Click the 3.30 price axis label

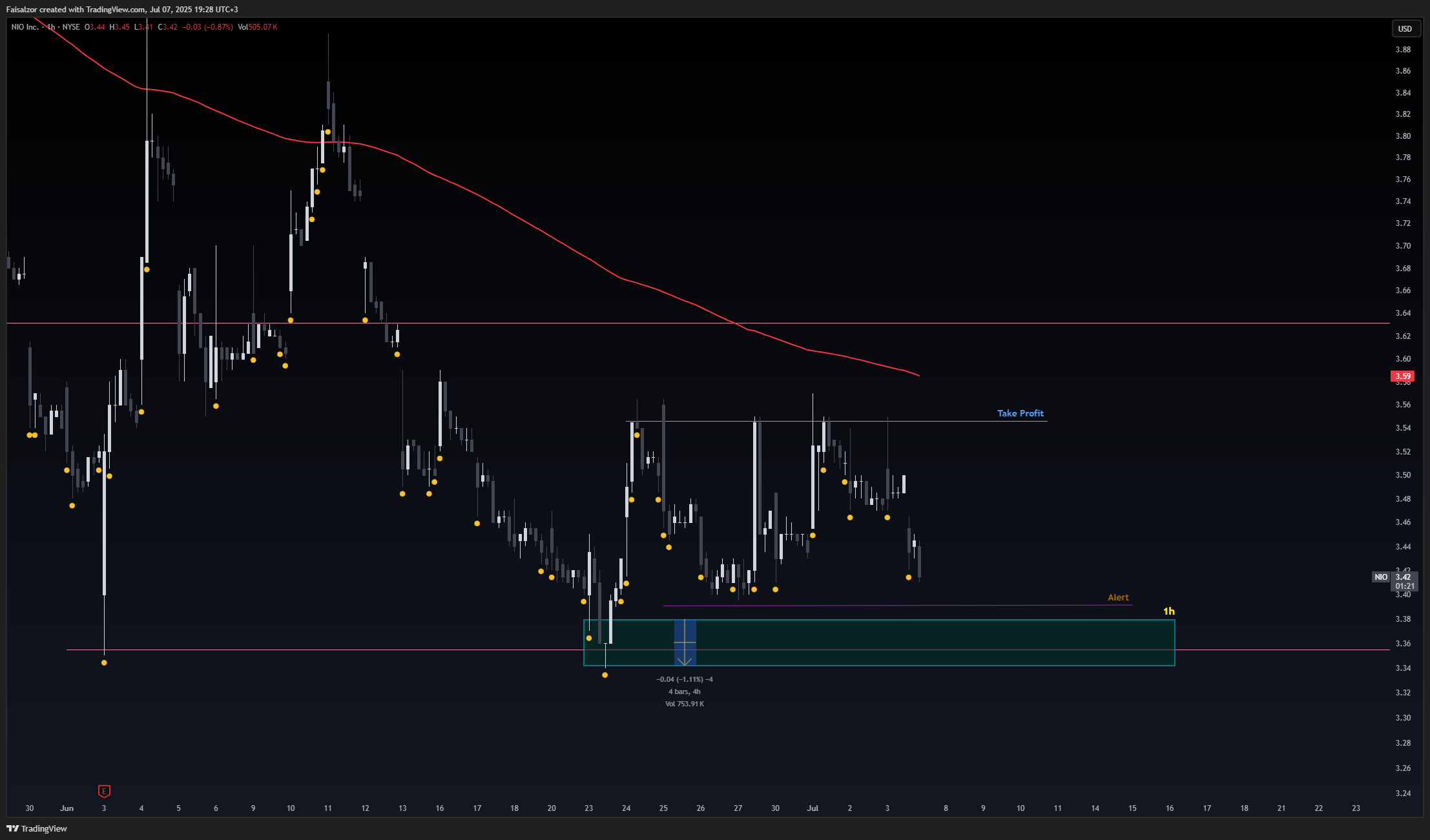1403,717
